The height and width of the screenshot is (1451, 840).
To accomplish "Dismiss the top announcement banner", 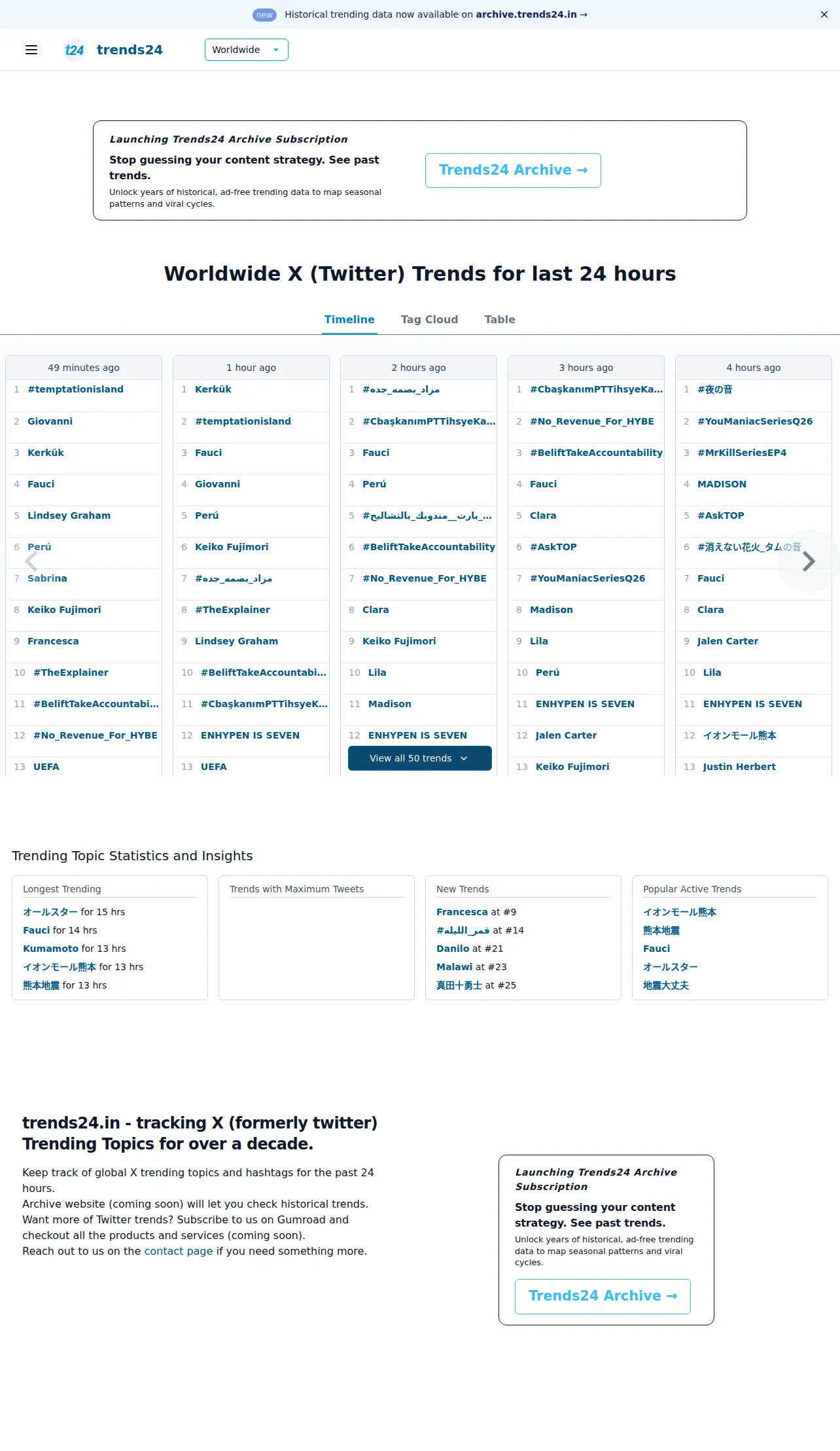I will (824, 14).
